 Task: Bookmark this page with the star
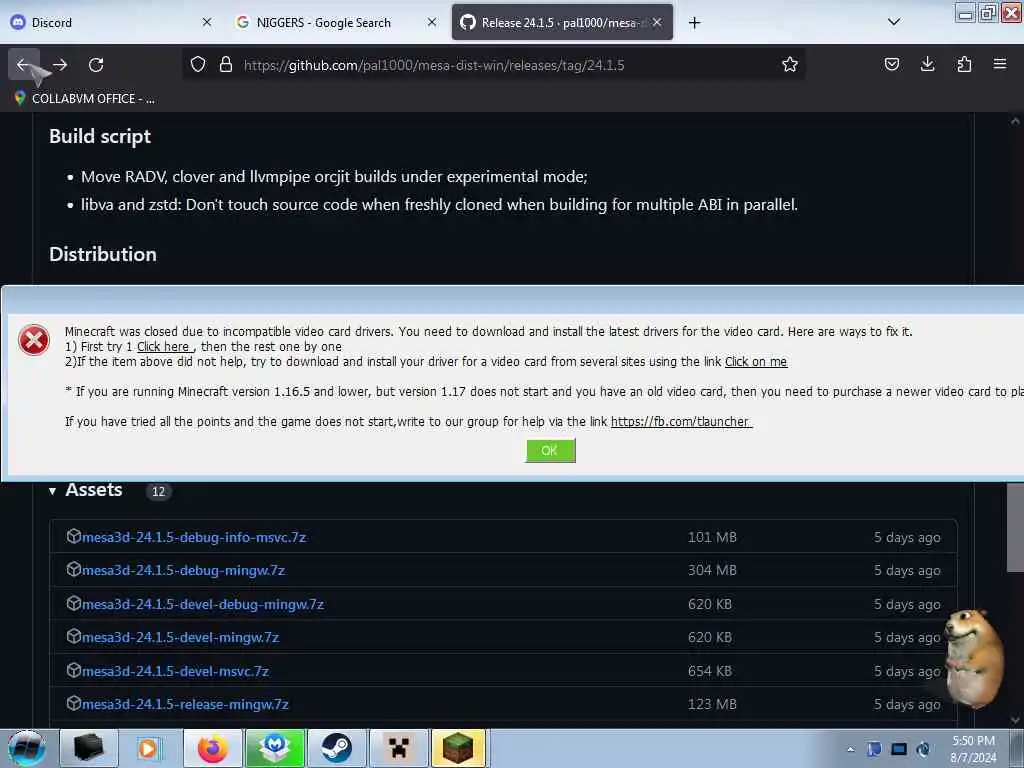[x=790, y=65]
